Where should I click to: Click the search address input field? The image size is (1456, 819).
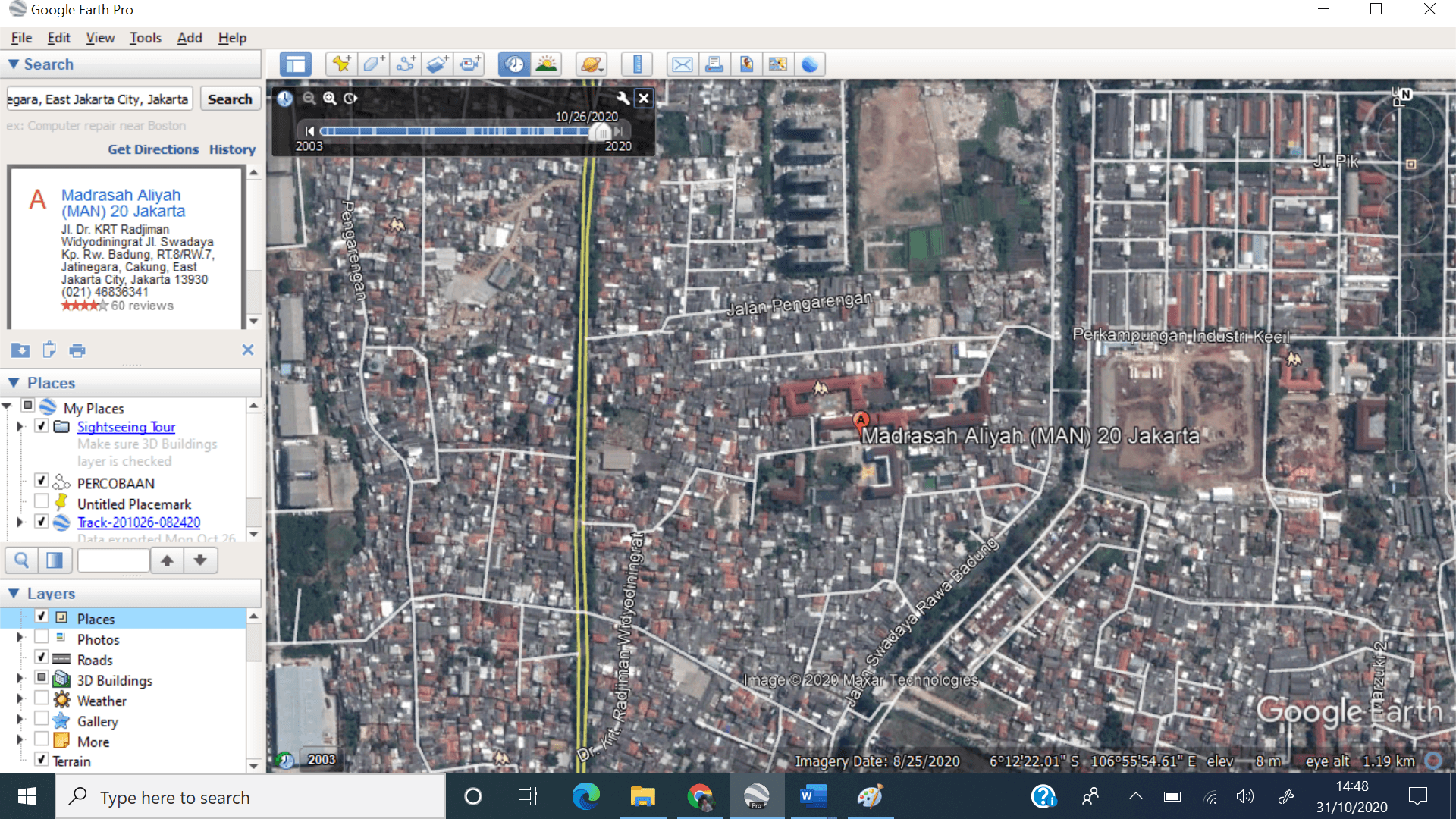coord(99,99)
